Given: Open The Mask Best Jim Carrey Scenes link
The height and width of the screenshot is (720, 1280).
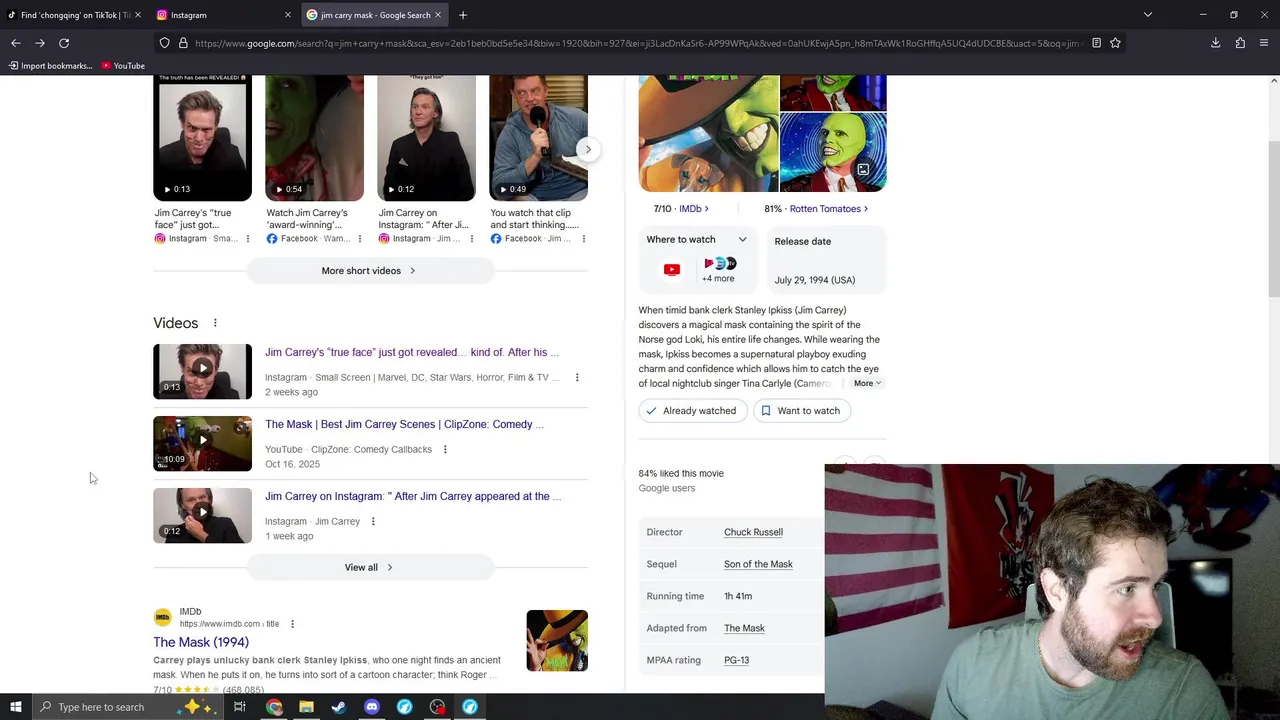Looking at the screenshot, I should (404, 424).
